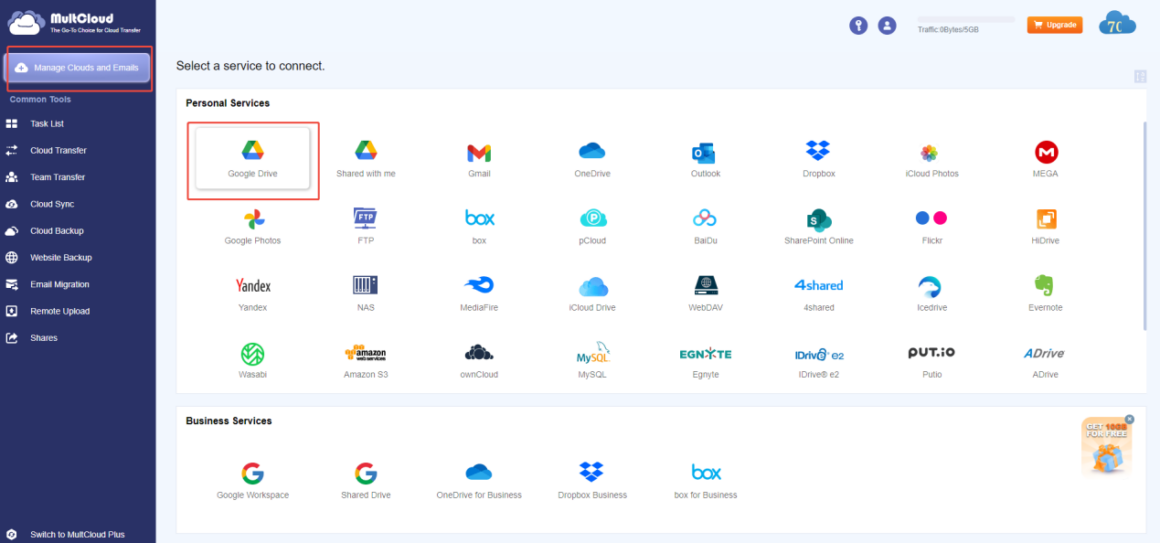Open Manage Clouds and Emails
Screen dimensions: 1160x543
(77, 67)
